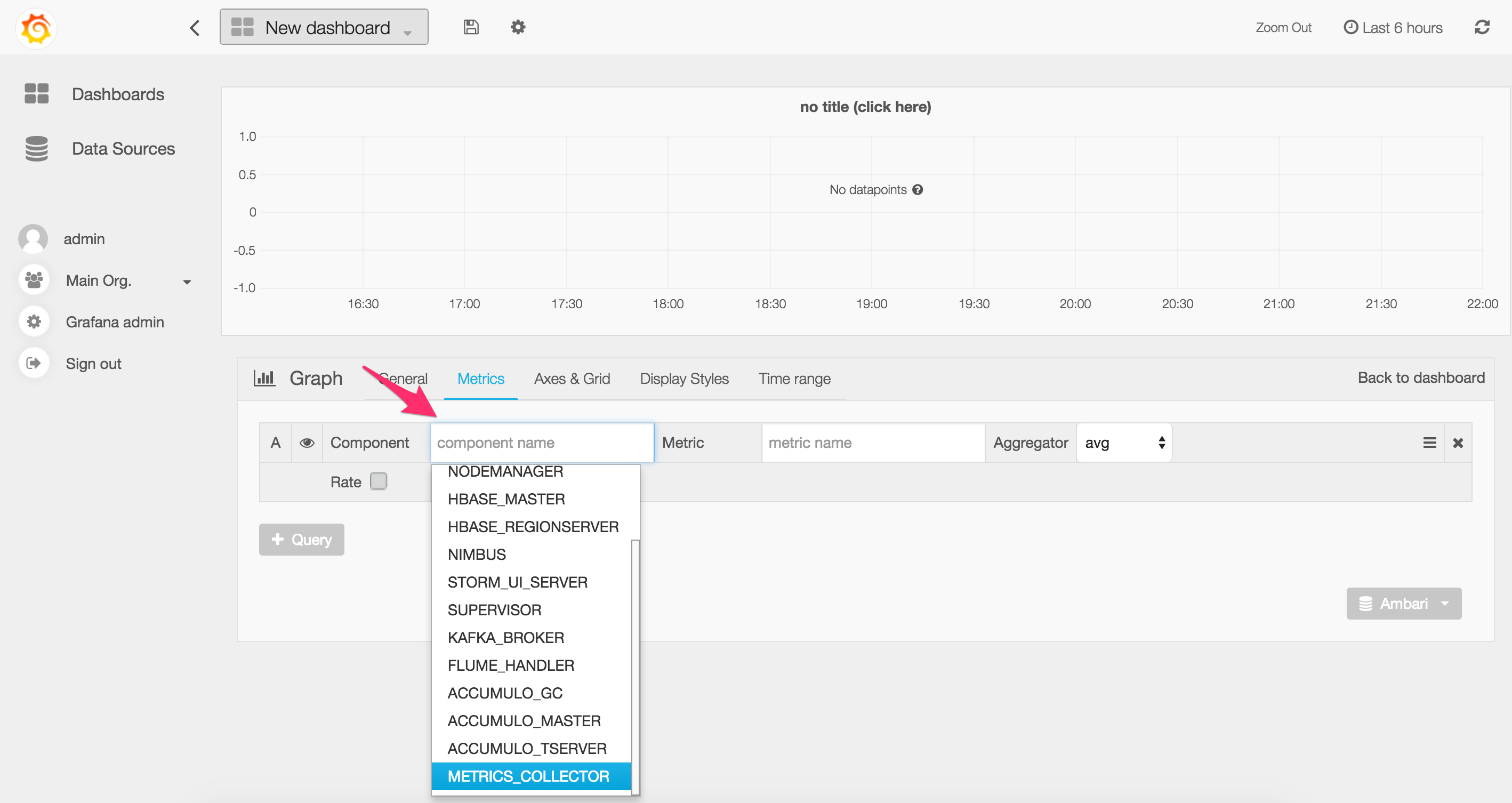Click the add Query button

pyautogui.click(x=301, y=540)
